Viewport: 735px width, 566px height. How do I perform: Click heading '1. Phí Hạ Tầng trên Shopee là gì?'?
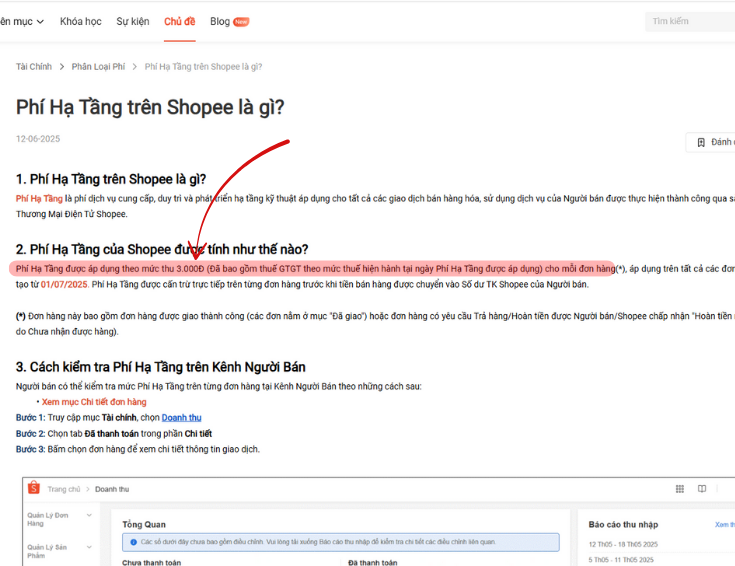[x=111, y=179]
